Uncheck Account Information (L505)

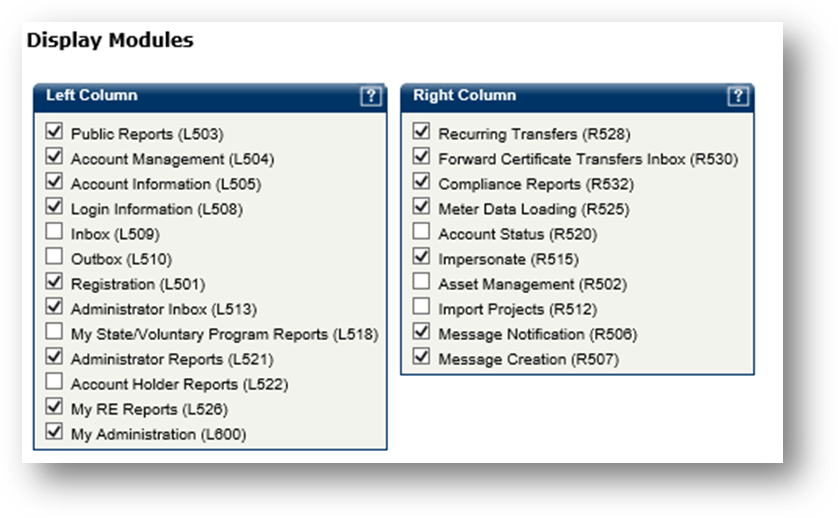coord(54,182)
